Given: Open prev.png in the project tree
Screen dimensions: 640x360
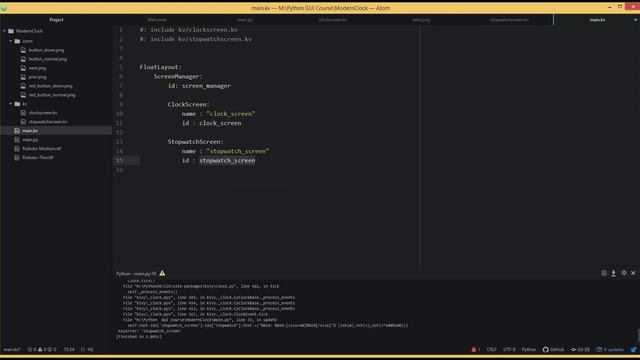Looking at the screenshot, I should point(38,77).
